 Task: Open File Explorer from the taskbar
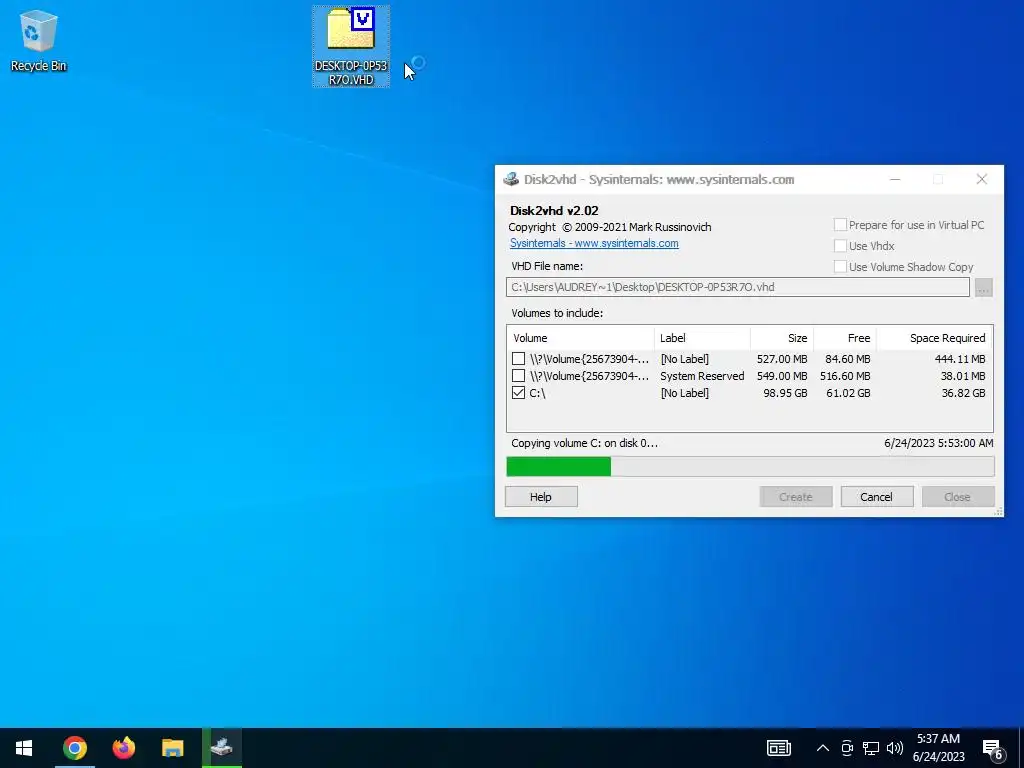pyautogui.click(x=172, y=748)
